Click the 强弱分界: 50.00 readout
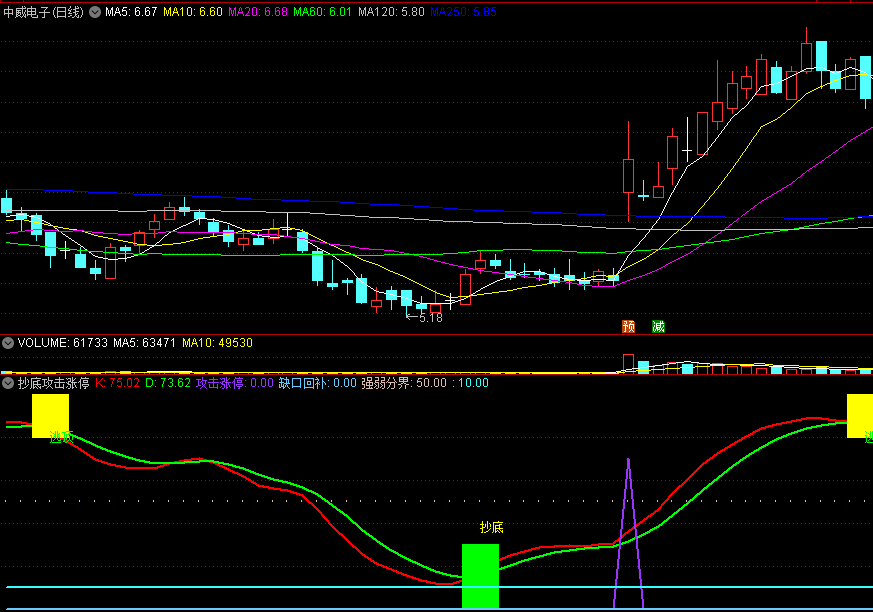 pos(404,383)
